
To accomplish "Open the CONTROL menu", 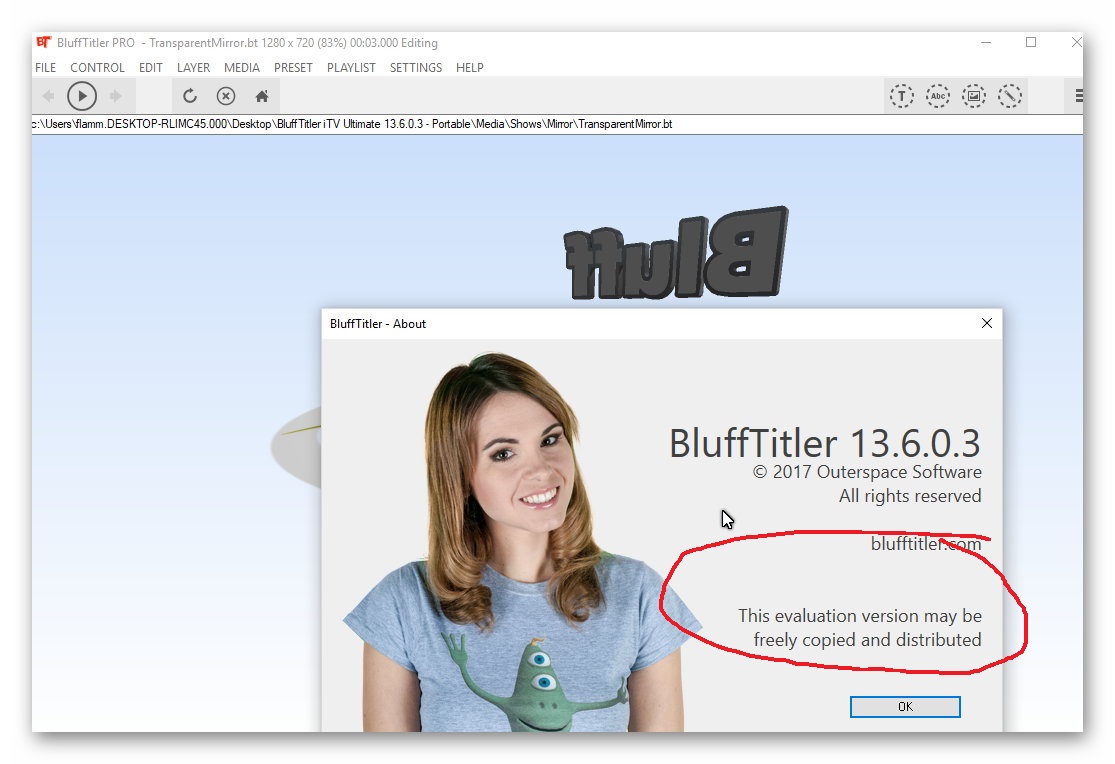I will tap(97, 68).
